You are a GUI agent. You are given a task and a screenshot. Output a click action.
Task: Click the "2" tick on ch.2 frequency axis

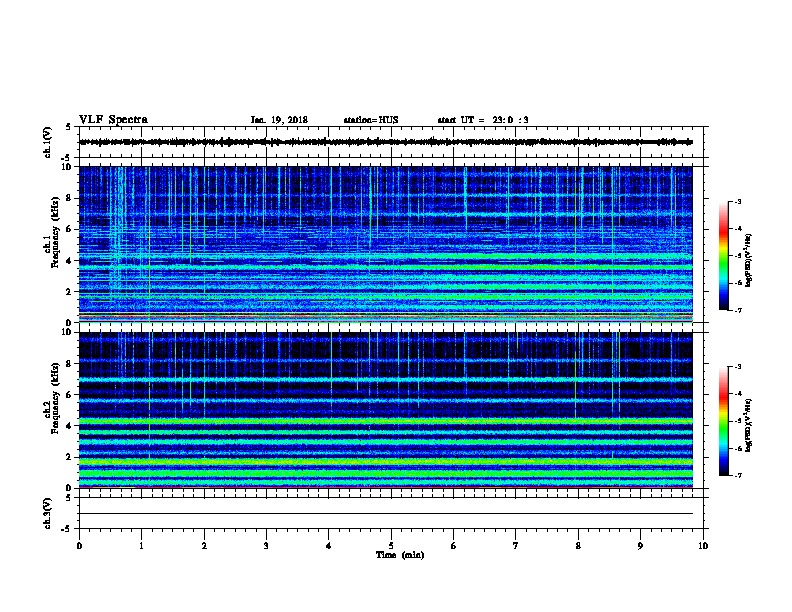(70, 457)
